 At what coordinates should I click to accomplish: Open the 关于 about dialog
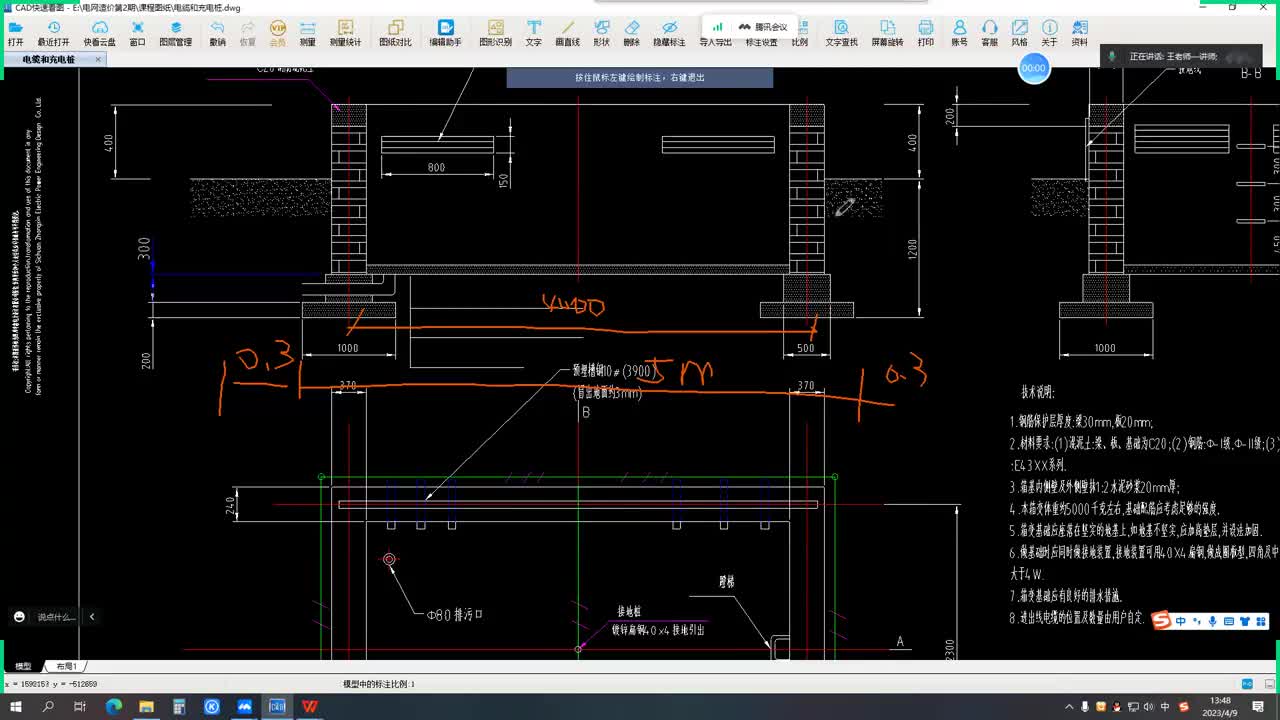1049,34
